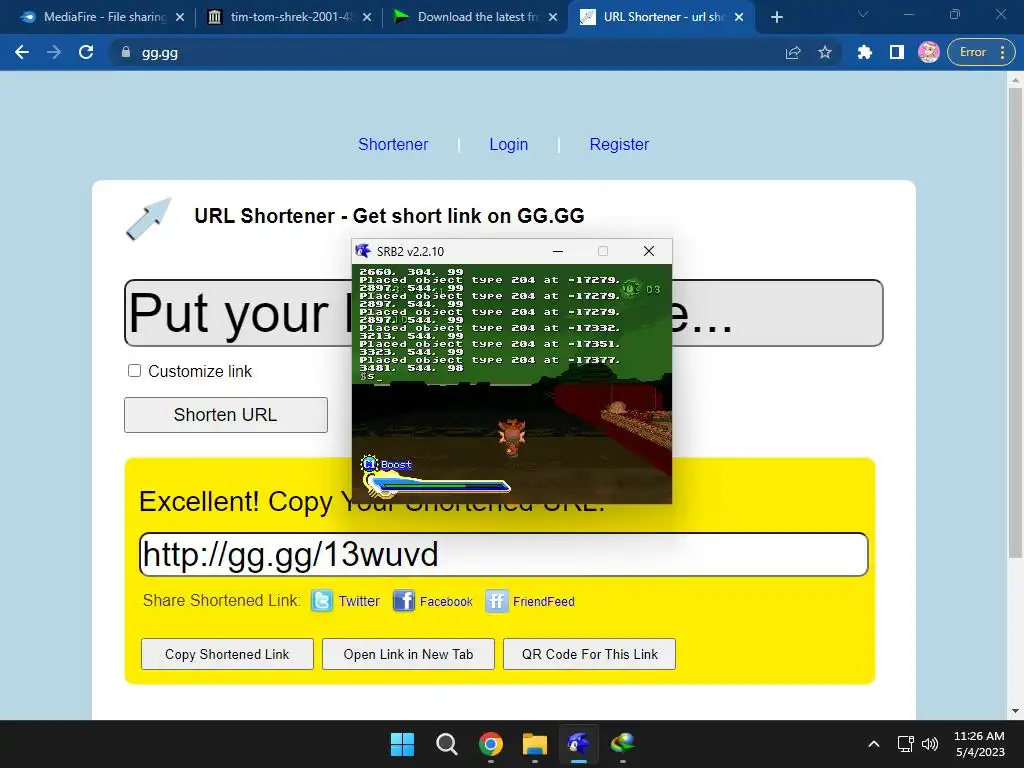Click Copy Shortened Link button

(227, 654)
